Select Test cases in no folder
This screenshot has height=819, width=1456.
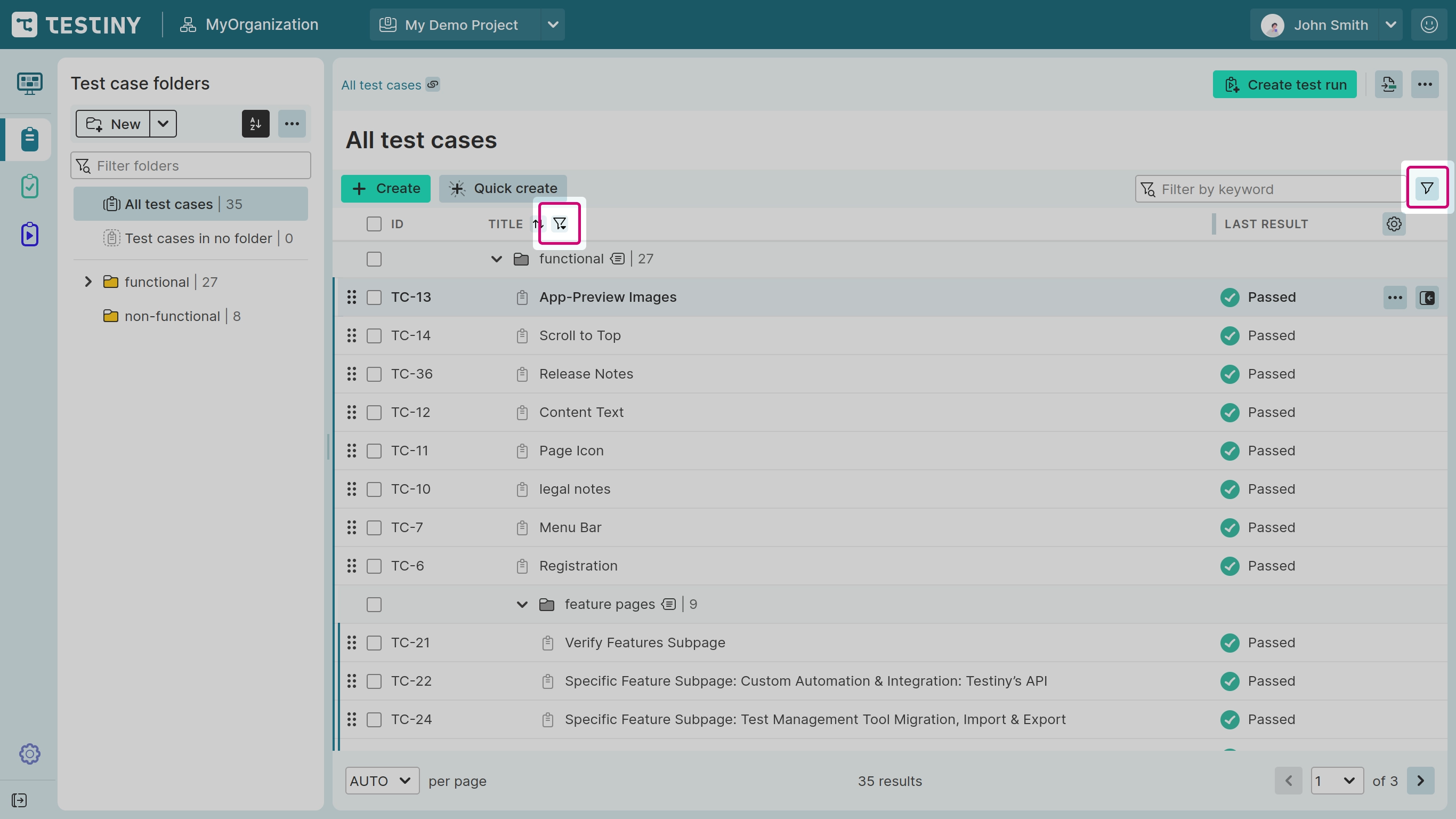(x=198, y=238)
